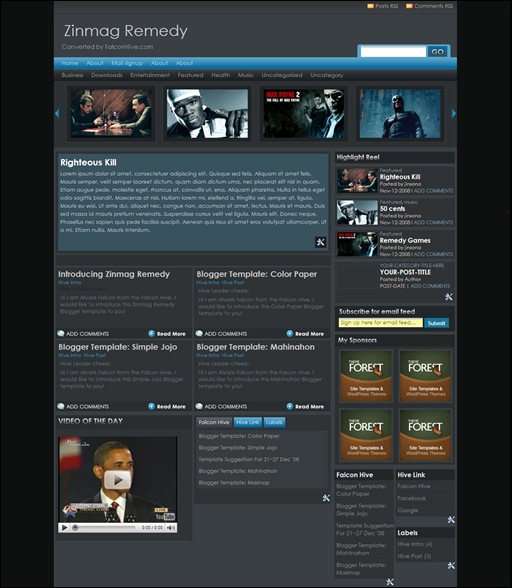The width and height of the screenshot is (512, 588).
Task: Click wrench icon under Hive Link widget
Action: click(451, 520)
